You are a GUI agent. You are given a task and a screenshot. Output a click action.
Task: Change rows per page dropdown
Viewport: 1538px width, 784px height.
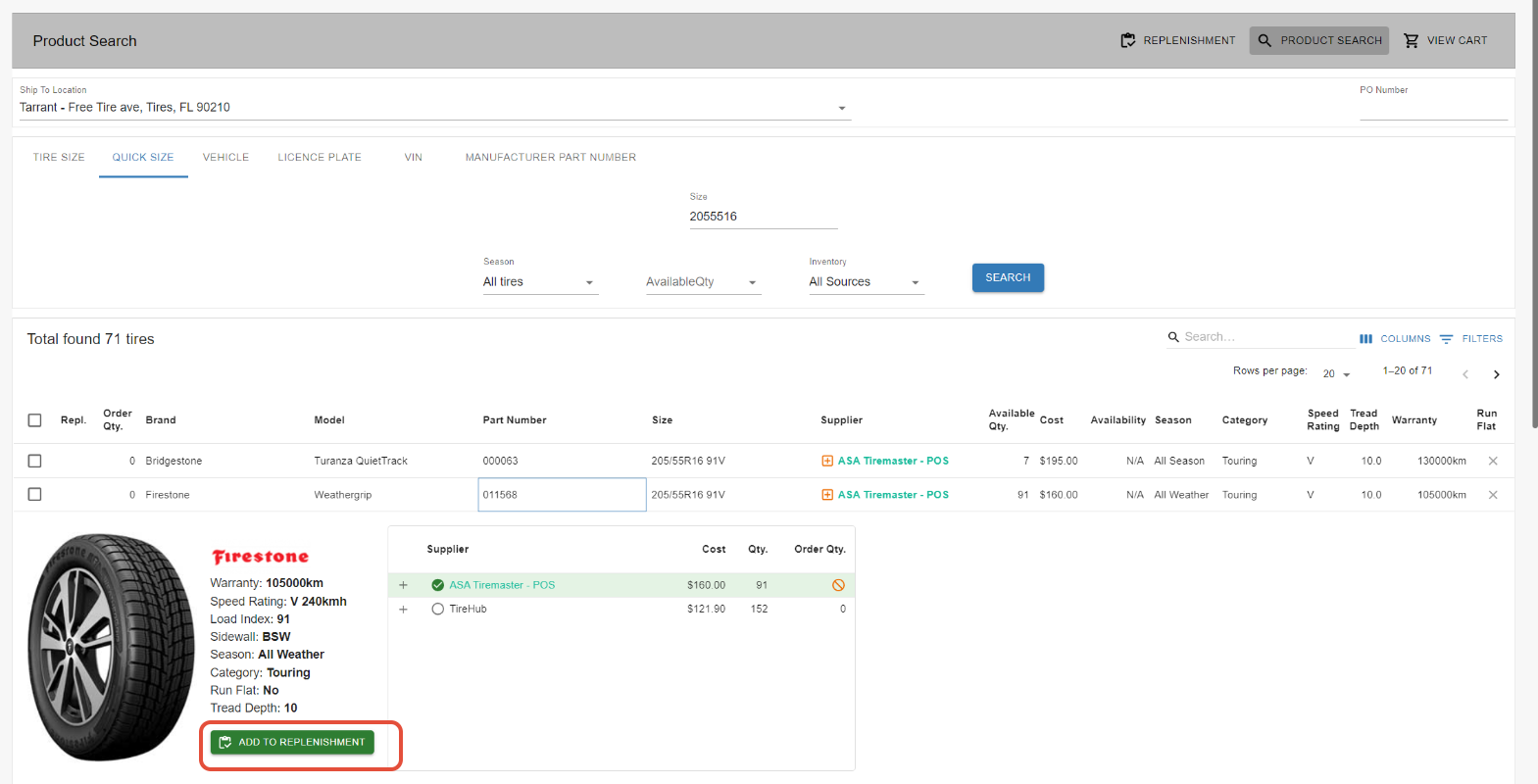tap(1337, 373)
